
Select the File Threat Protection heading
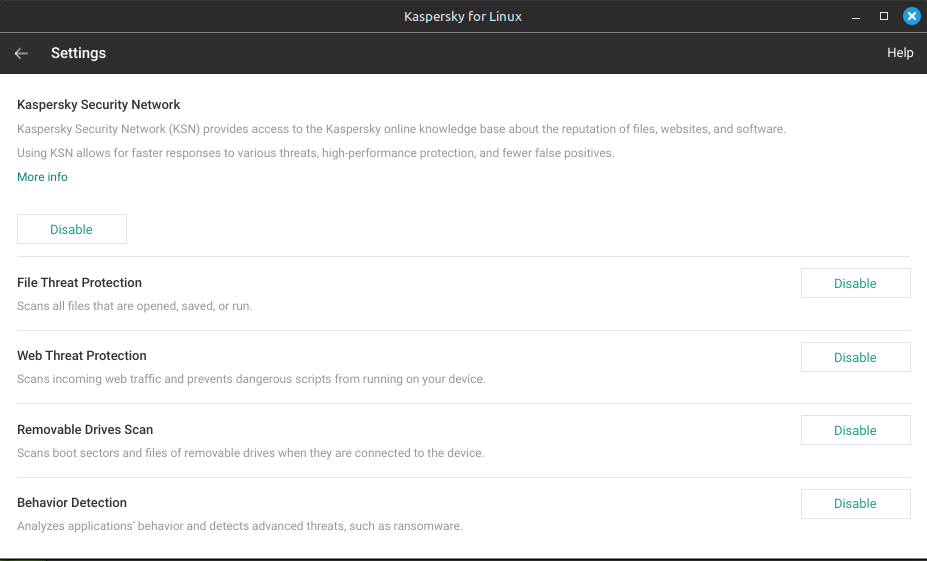tap(79, 283)
